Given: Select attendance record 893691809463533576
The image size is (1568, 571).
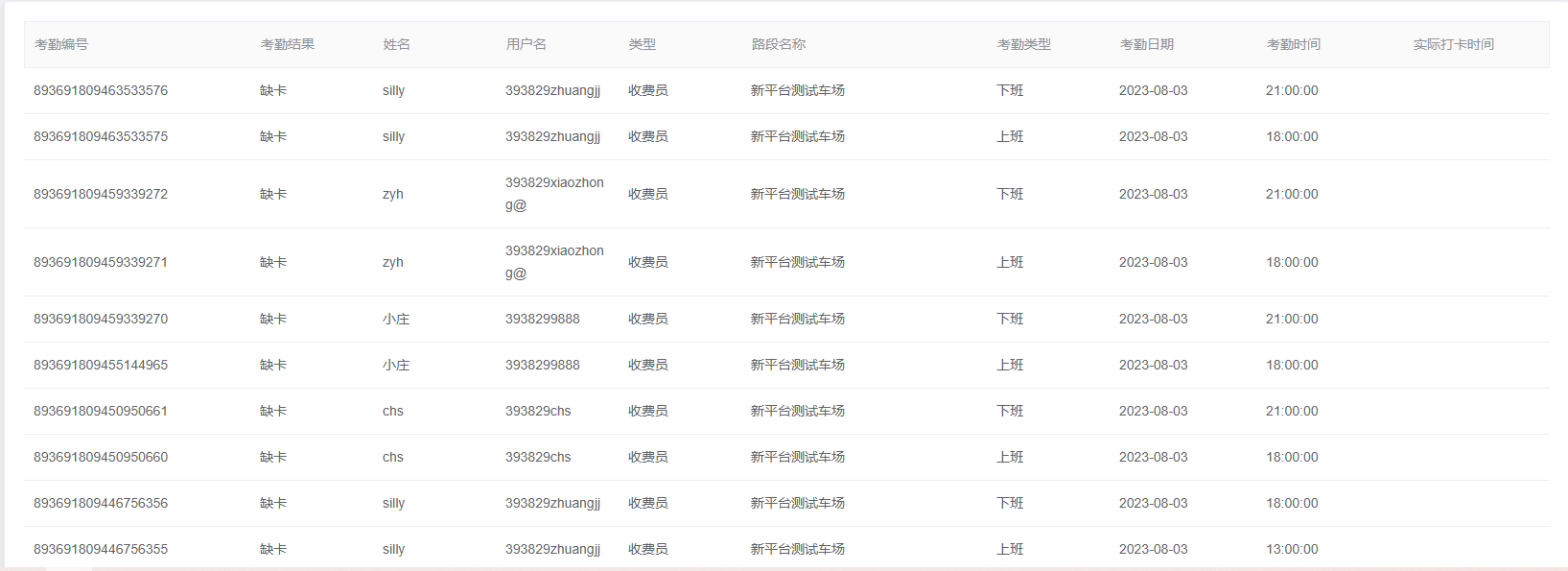Looking at the screenshot, I should coord(101,90).
